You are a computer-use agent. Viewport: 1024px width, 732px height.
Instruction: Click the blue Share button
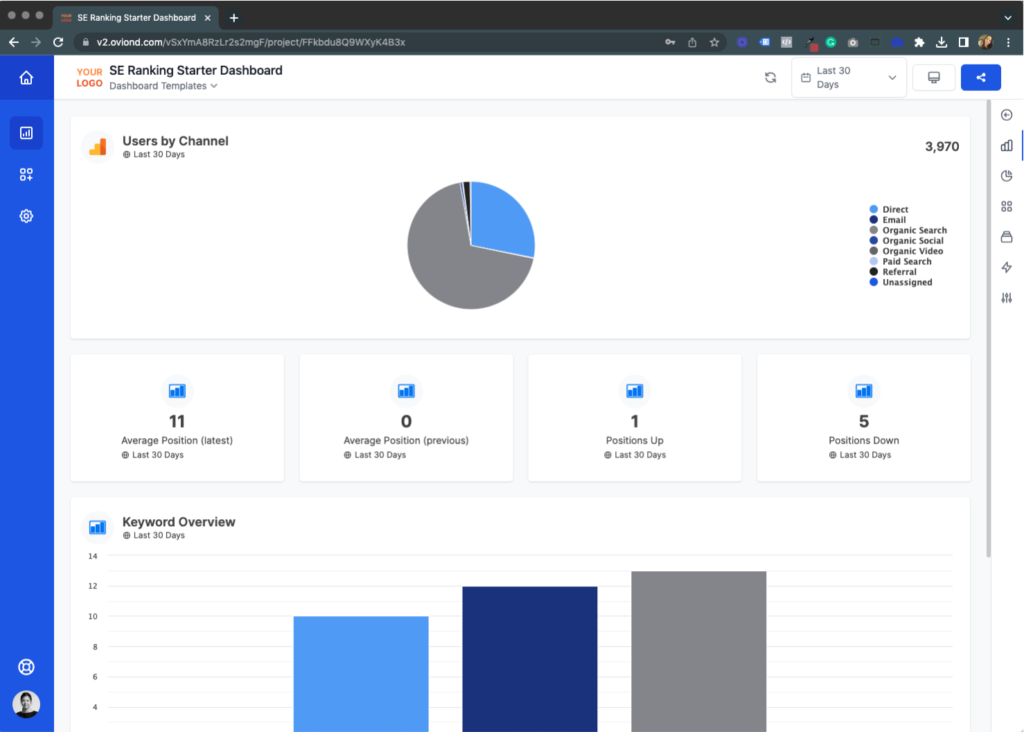[x=980, y=78]
